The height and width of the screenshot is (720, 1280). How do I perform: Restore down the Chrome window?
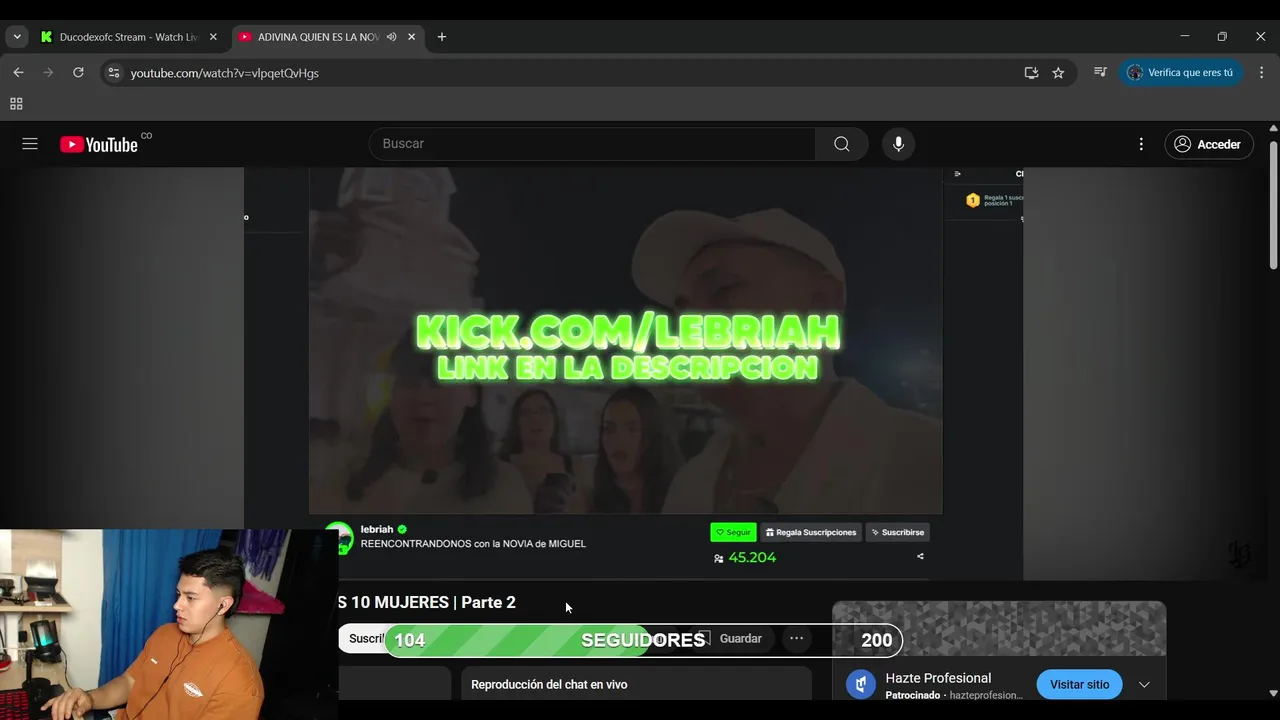1222,37
